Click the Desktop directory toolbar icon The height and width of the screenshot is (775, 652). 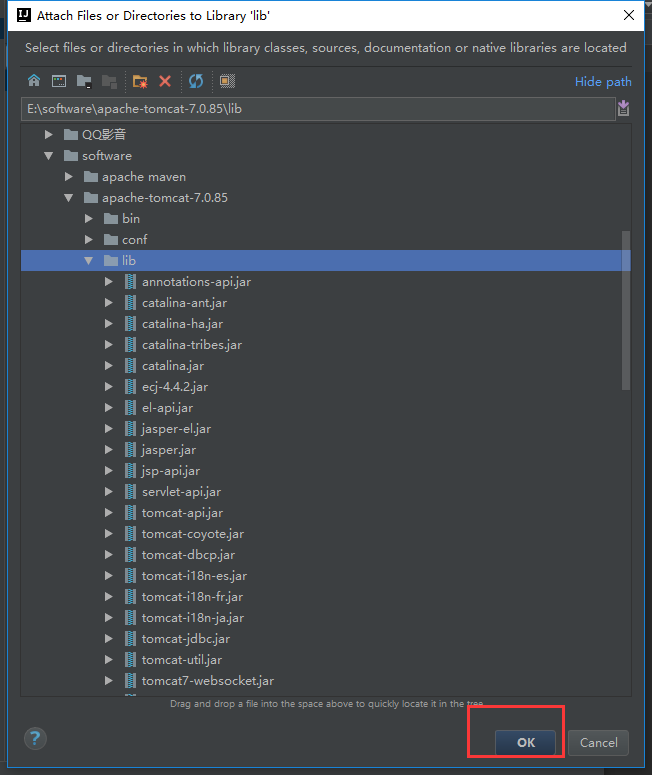59,81
